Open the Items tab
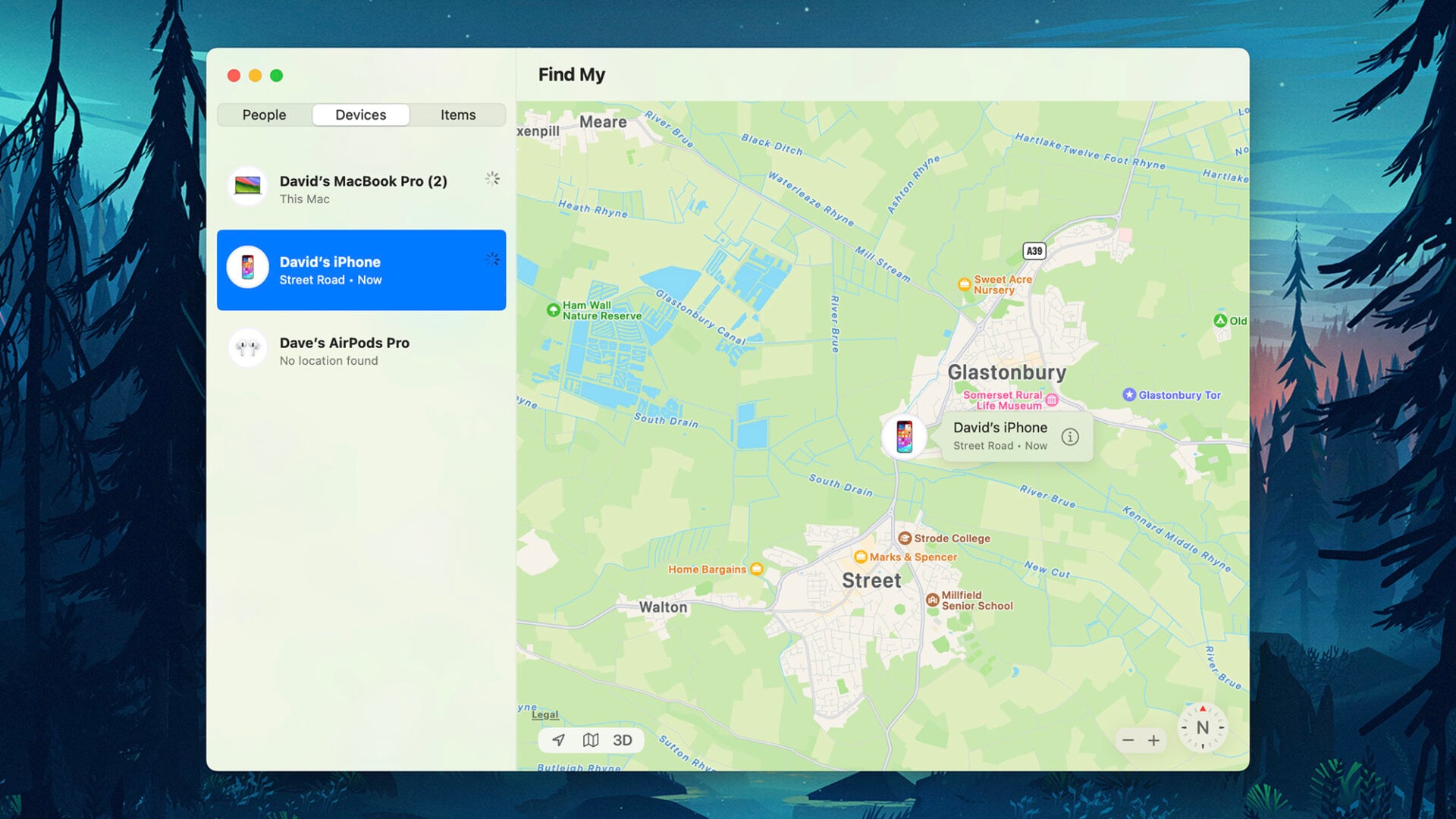Screen dimensions: 1456x819 [458, 115]
